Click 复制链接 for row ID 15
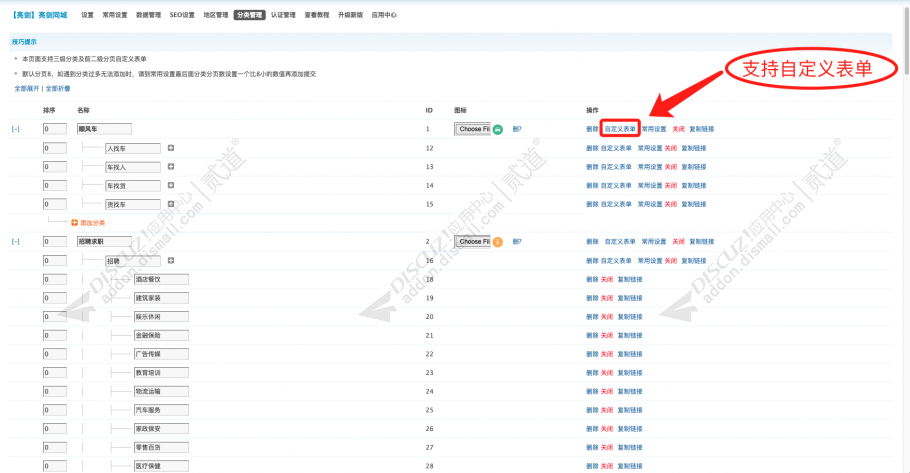Viewport: 910px width, 473px height. tap(694, 204)
